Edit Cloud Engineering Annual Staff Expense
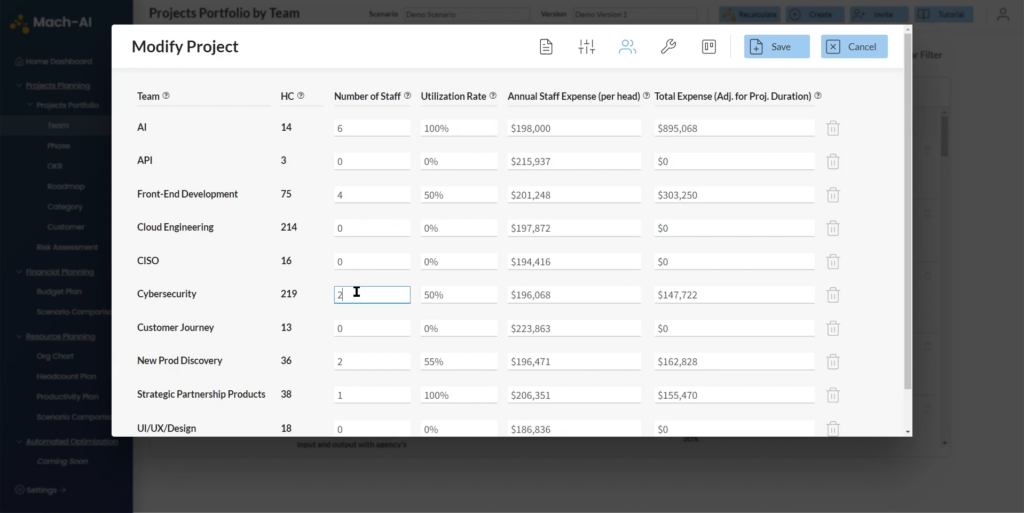Image resolution: width=1024 pixels, height=513 pixels. pos(574,228)
